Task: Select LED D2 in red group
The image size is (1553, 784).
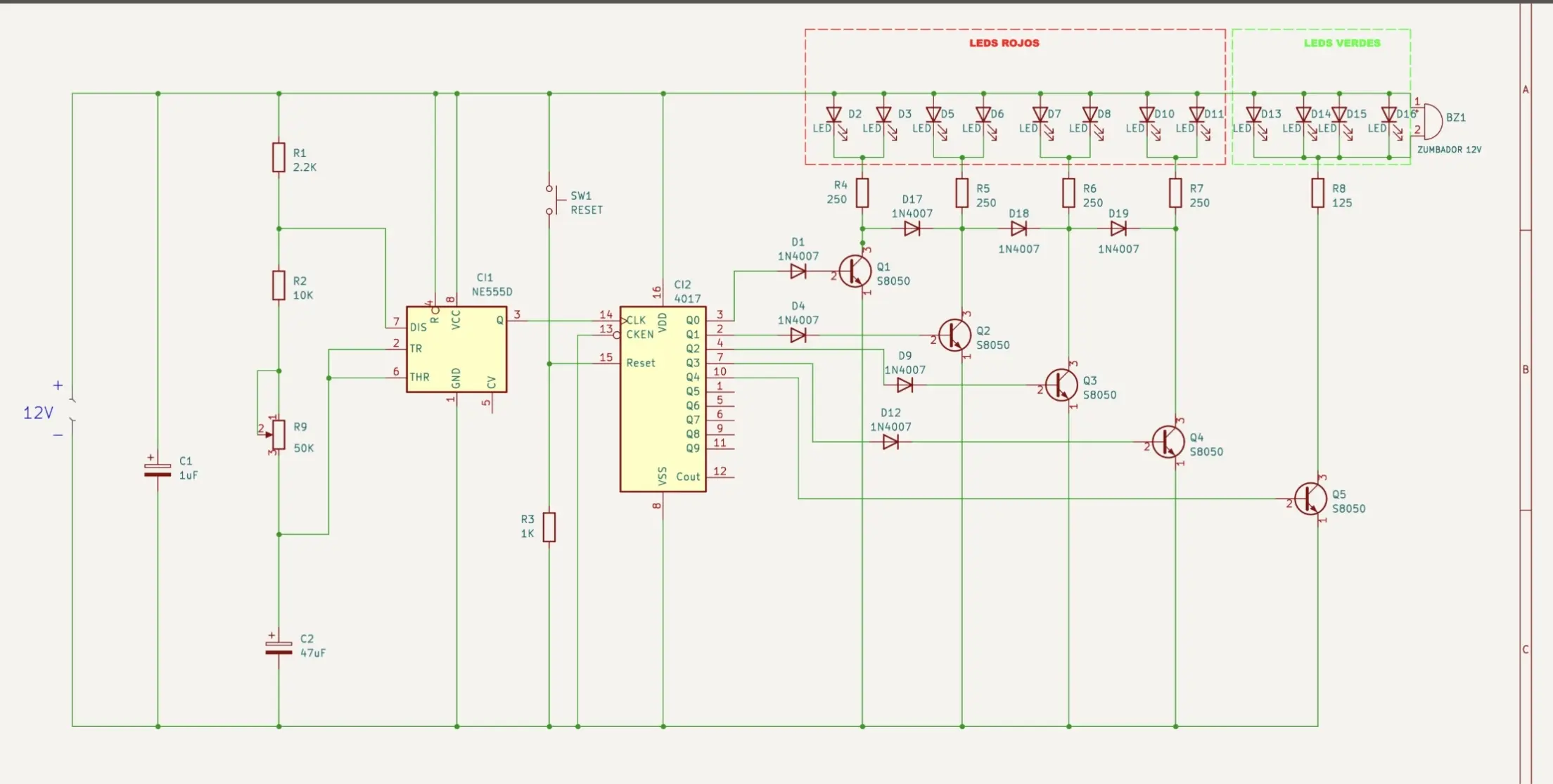Action: pos(834,115)
